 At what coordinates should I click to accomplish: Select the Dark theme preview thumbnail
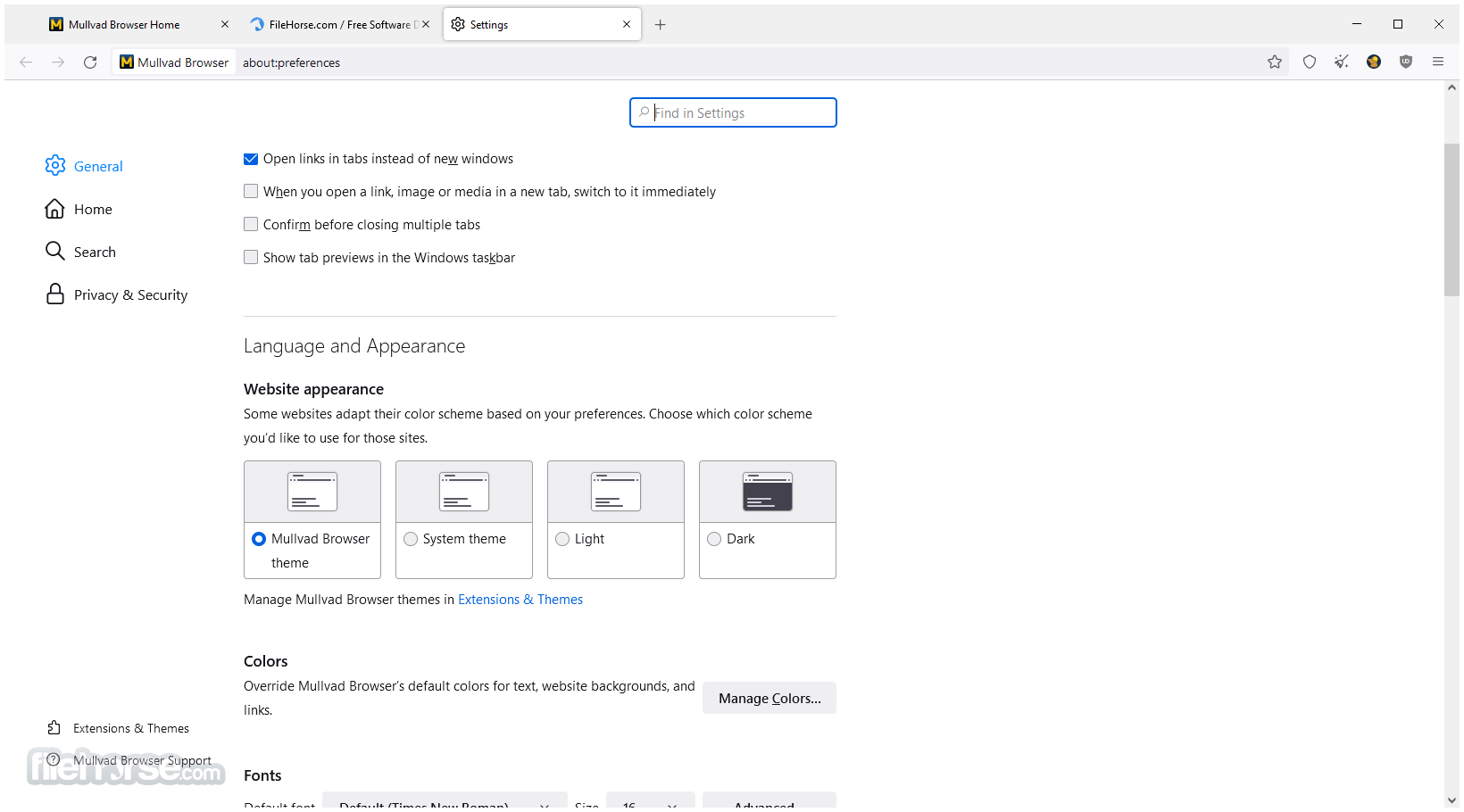coord(768,492)
